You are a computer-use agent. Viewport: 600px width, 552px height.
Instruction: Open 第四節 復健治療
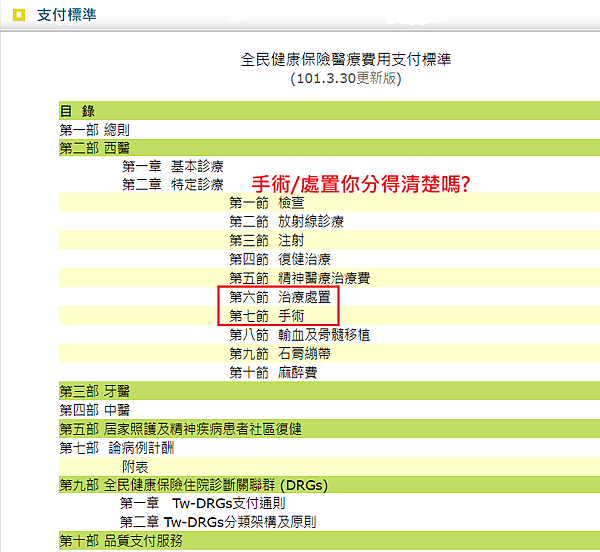(280, 259)
